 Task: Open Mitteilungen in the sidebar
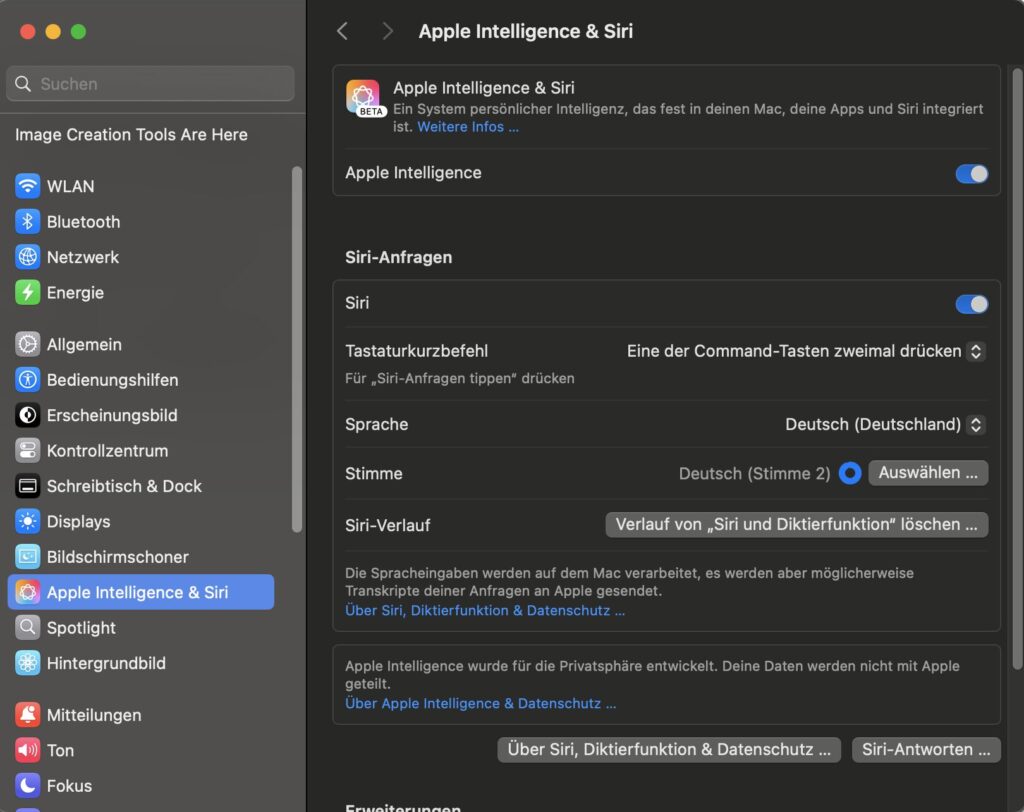94,715
